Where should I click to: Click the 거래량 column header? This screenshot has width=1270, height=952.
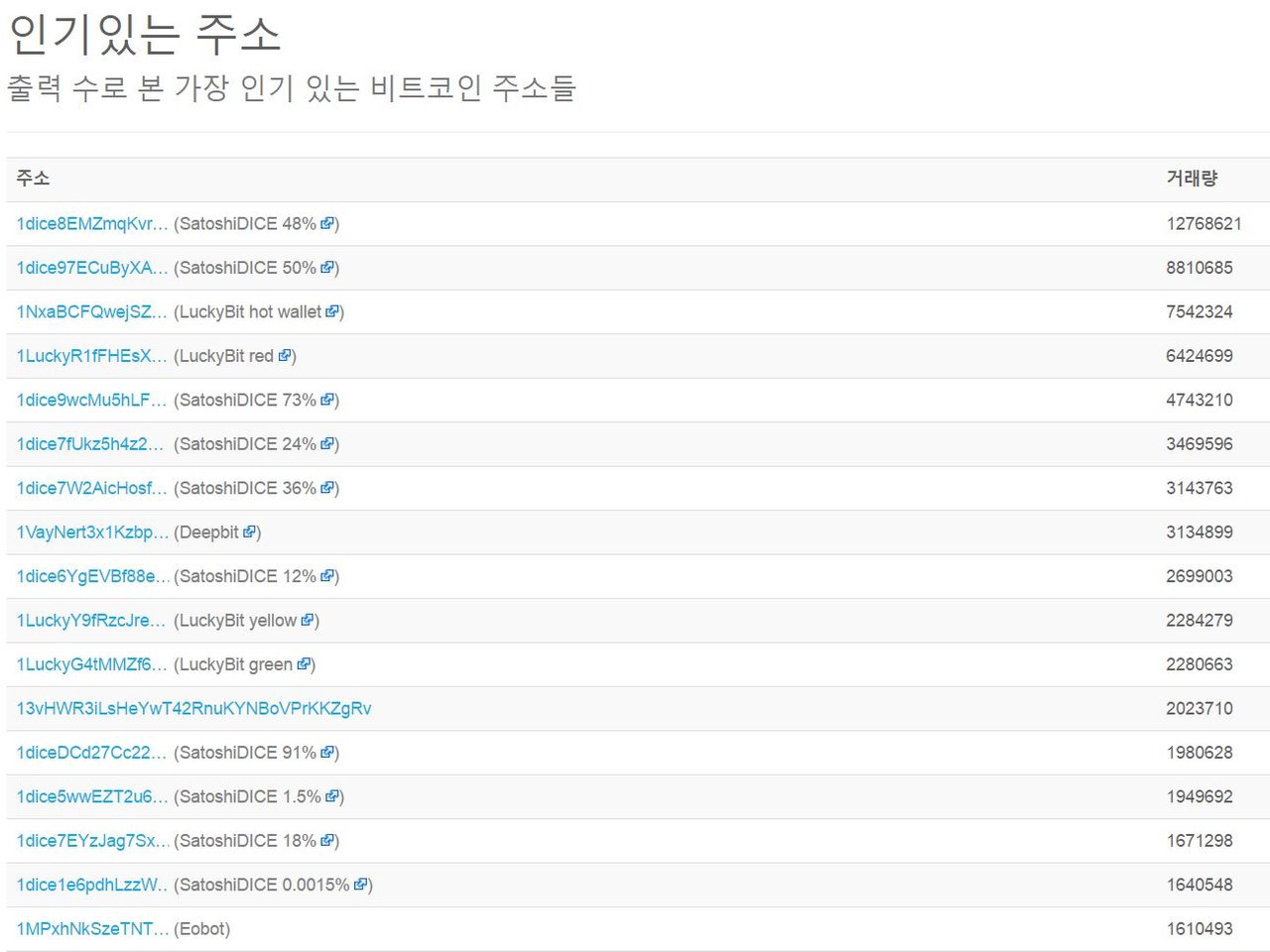pos(1192,178)
